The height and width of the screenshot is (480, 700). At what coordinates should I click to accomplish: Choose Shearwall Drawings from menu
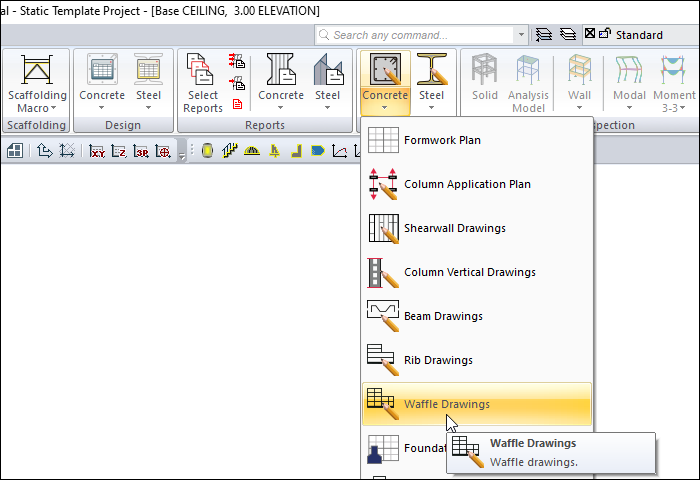(477, 228)
